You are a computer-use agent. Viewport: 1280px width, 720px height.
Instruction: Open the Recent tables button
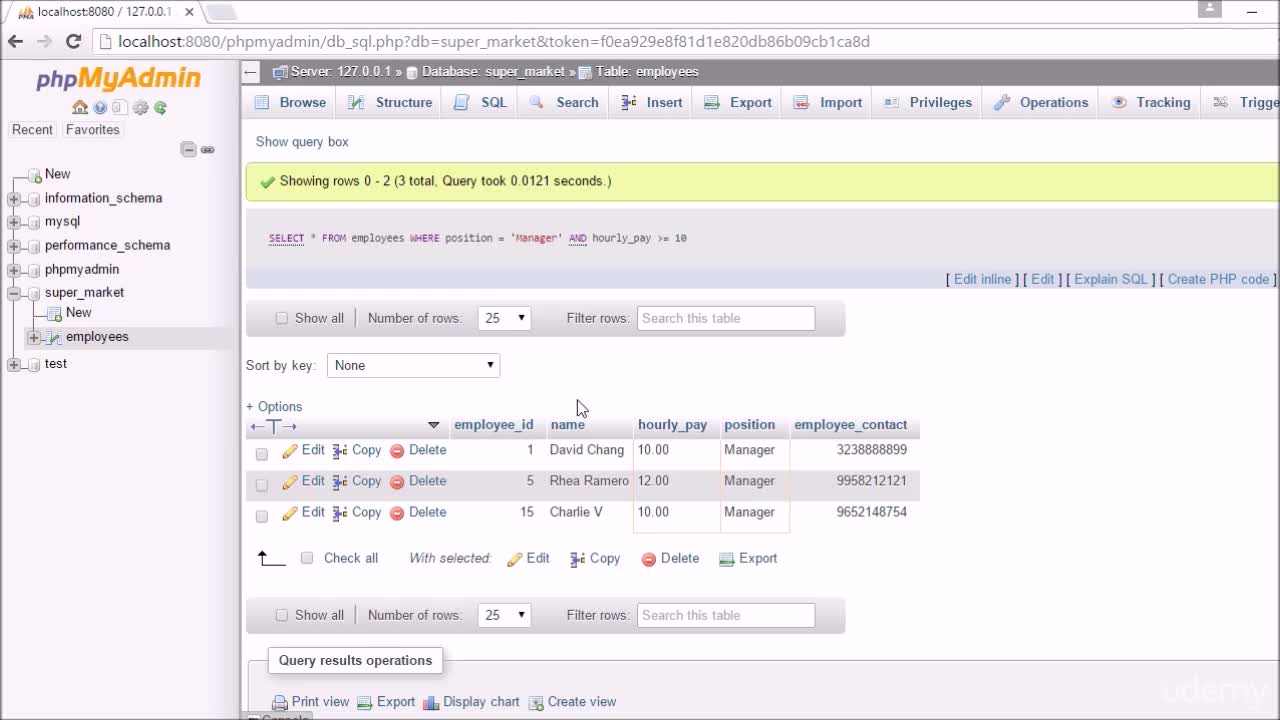(32, 130)
